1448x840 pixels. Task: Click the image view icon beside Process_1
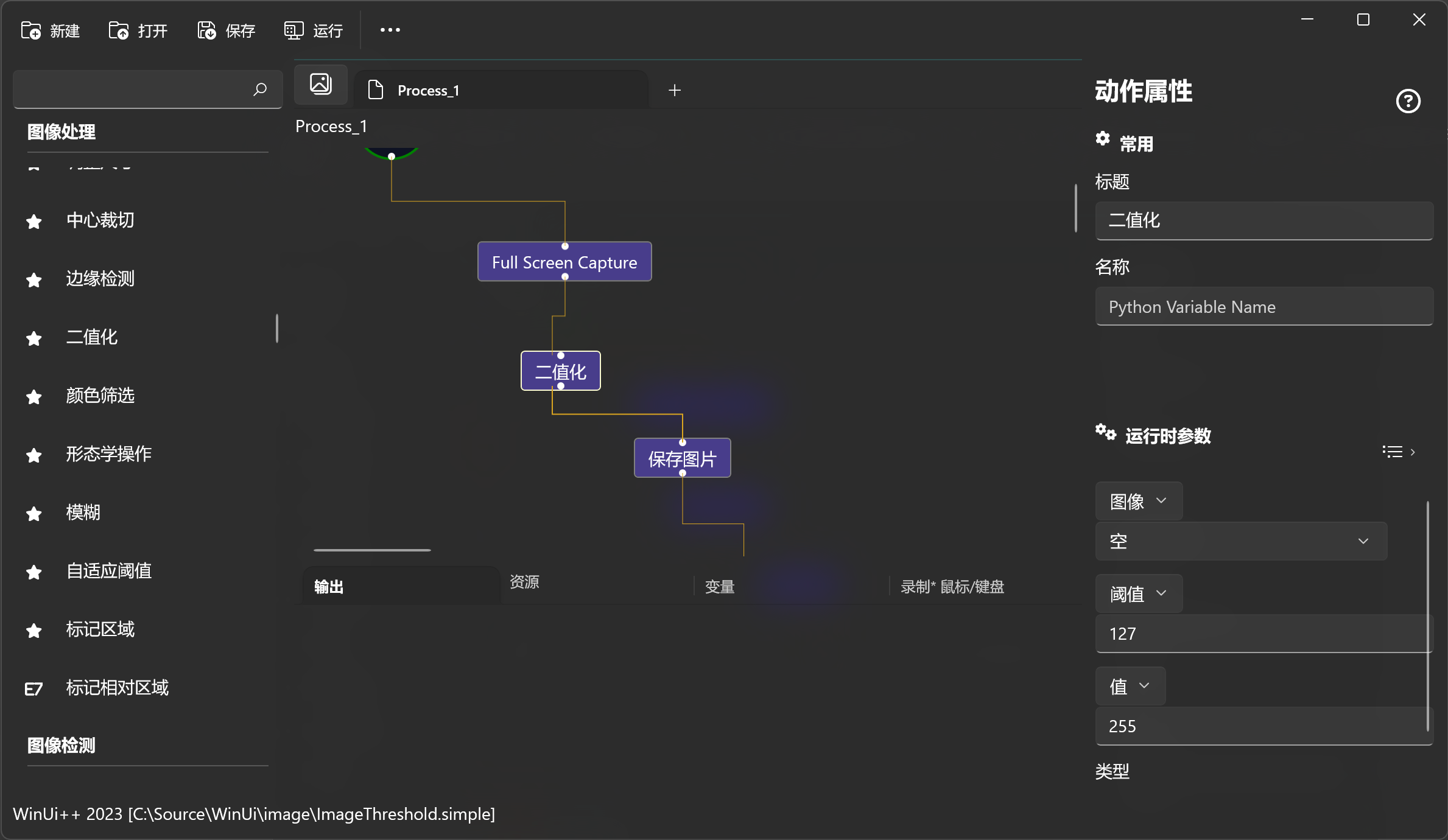320,84
